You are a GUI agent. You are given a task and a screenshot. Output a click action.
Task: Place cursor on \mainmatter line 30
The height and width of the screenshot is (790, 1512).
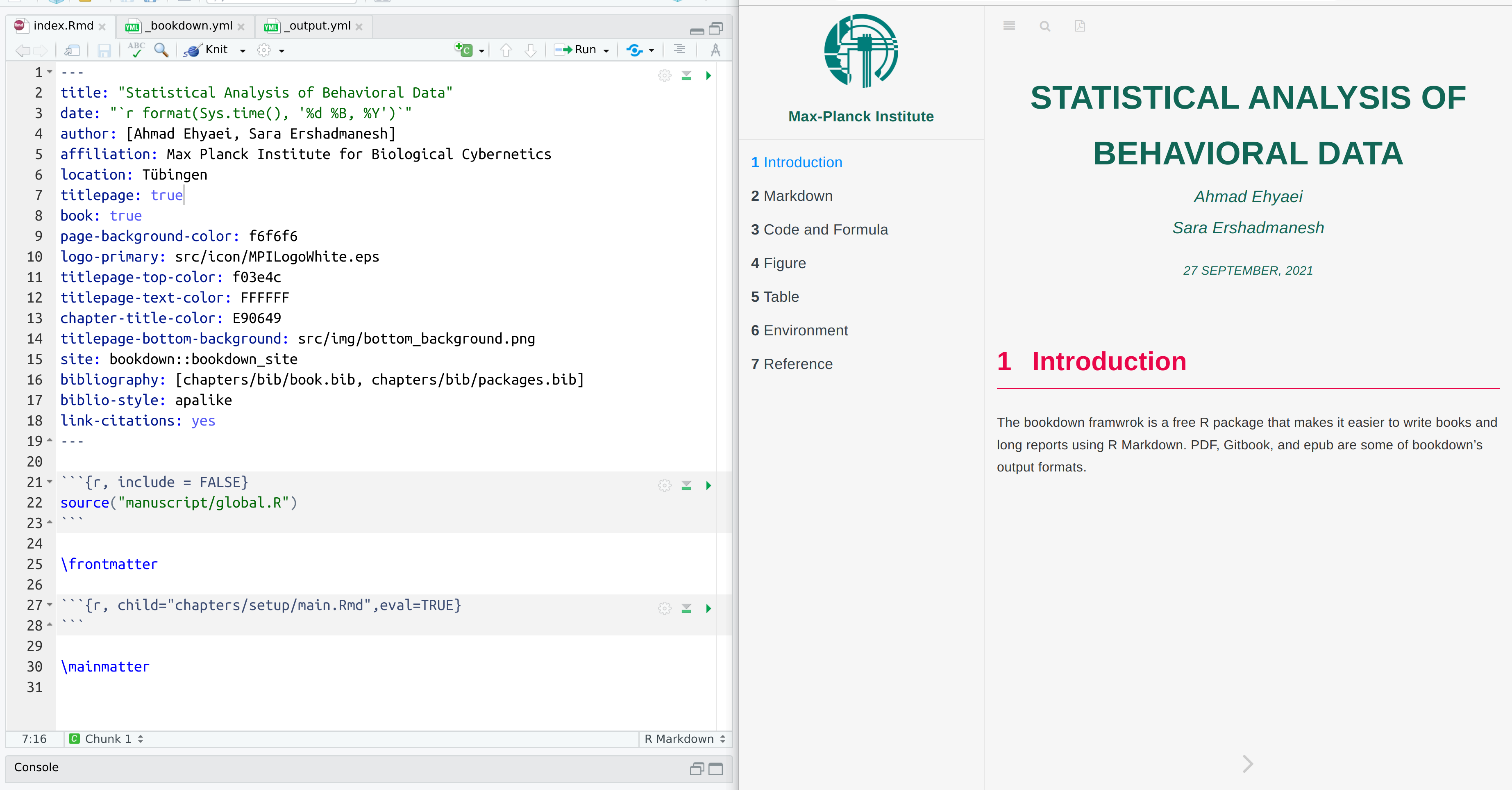click(105, 667)
